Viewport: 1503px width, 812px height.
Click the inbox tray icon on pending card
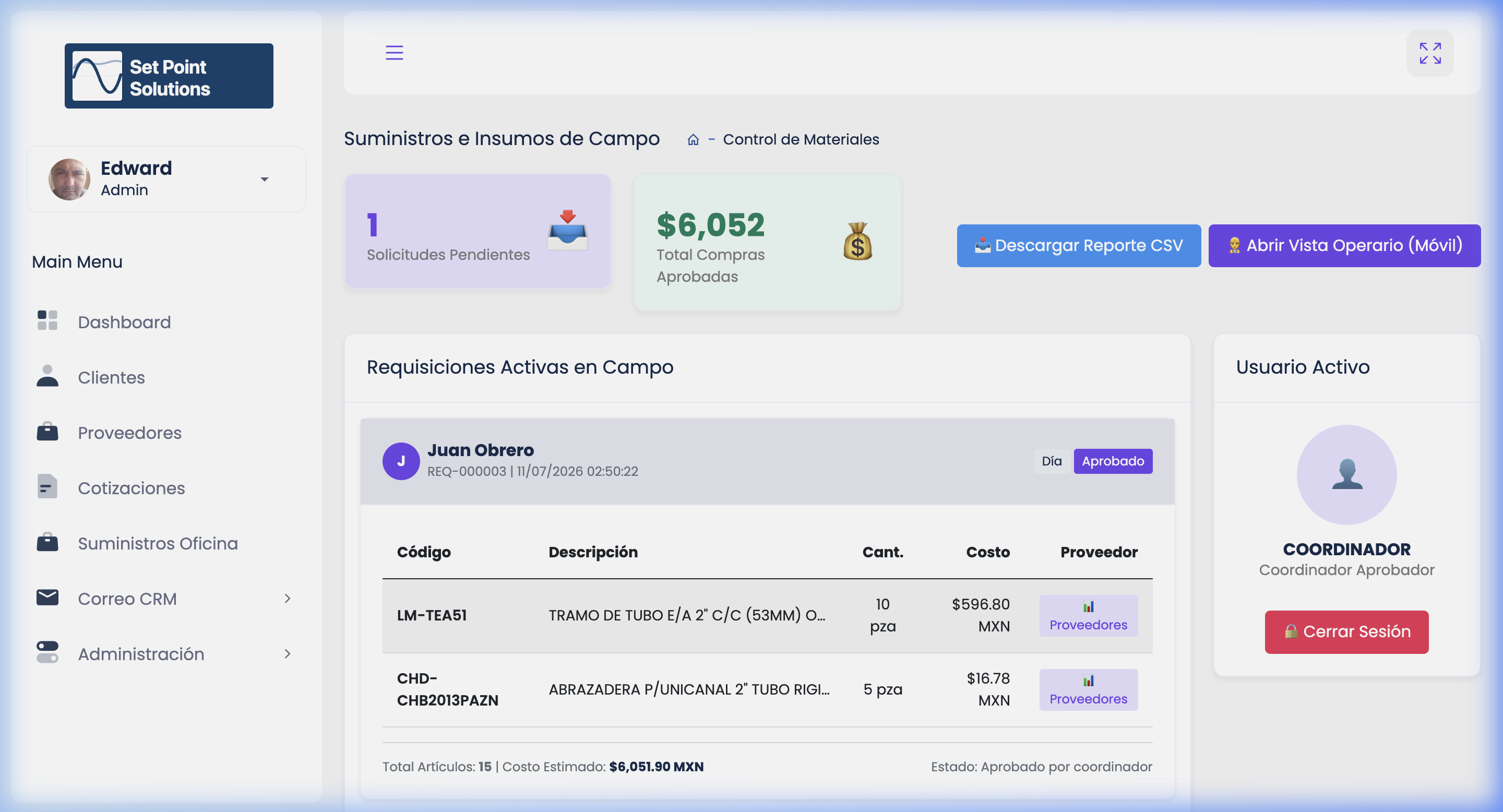coord(567,231)
